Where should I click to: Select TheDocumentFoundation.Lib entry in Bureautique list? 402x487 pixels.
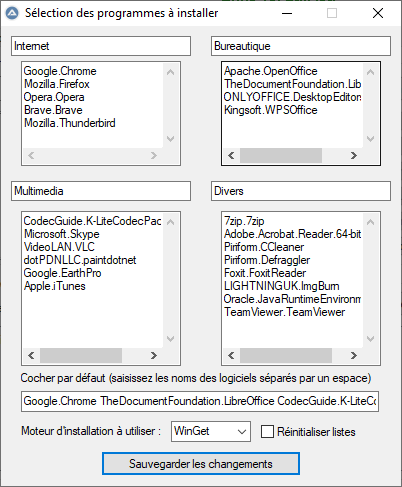[x=292, y=84]
